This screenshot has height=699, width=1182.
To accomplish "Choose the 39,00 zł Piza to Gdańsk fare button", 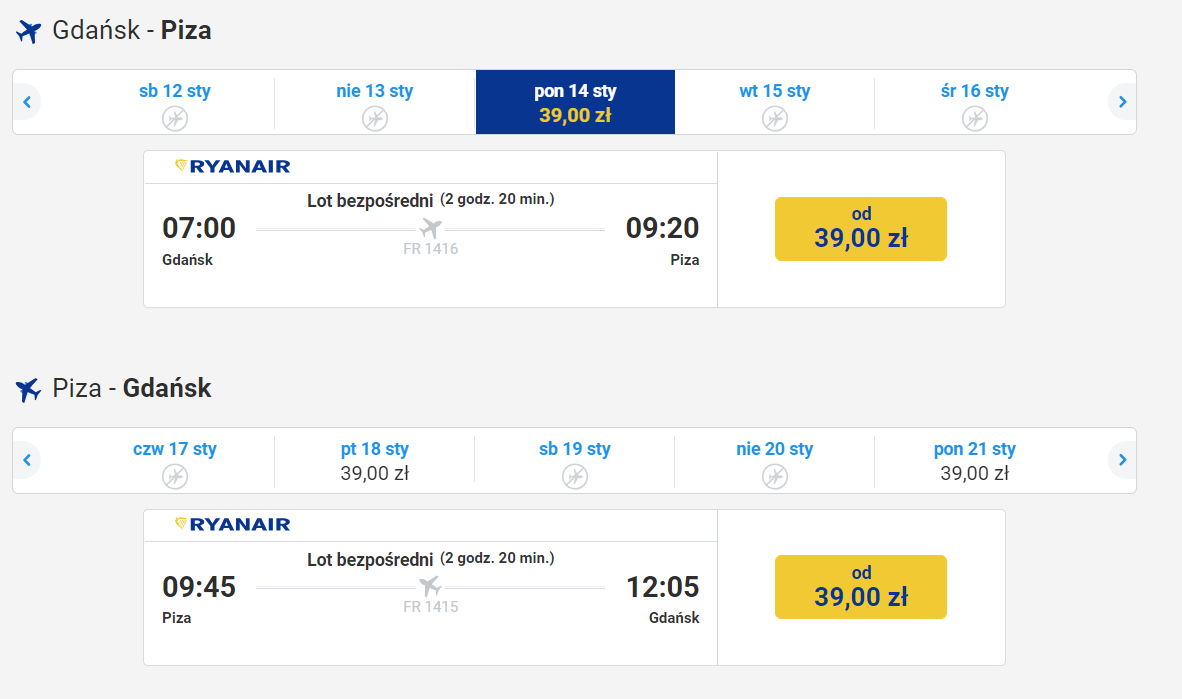I will click(861, 587).
